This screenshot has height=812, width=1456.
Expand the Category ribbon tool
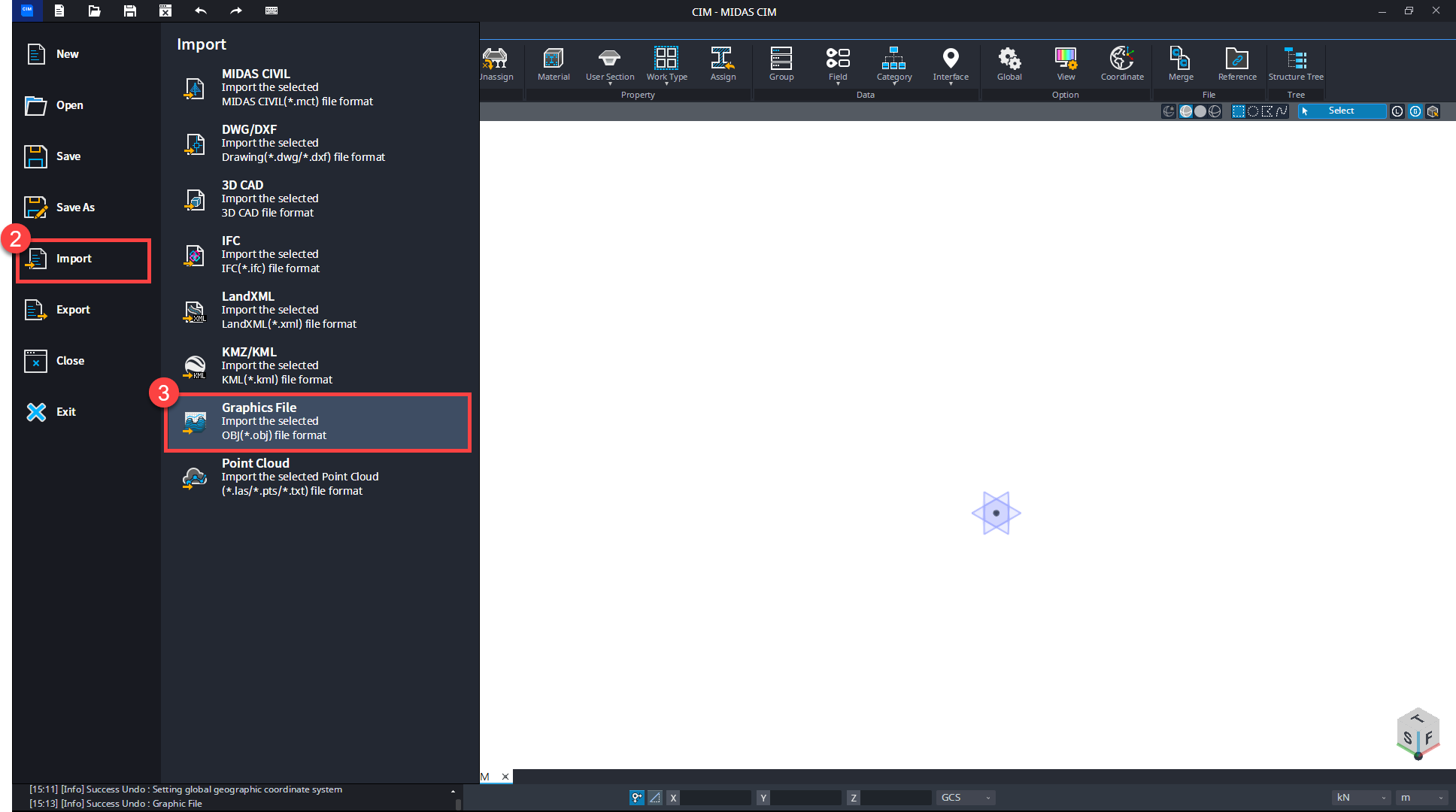(x=894, y=64)
